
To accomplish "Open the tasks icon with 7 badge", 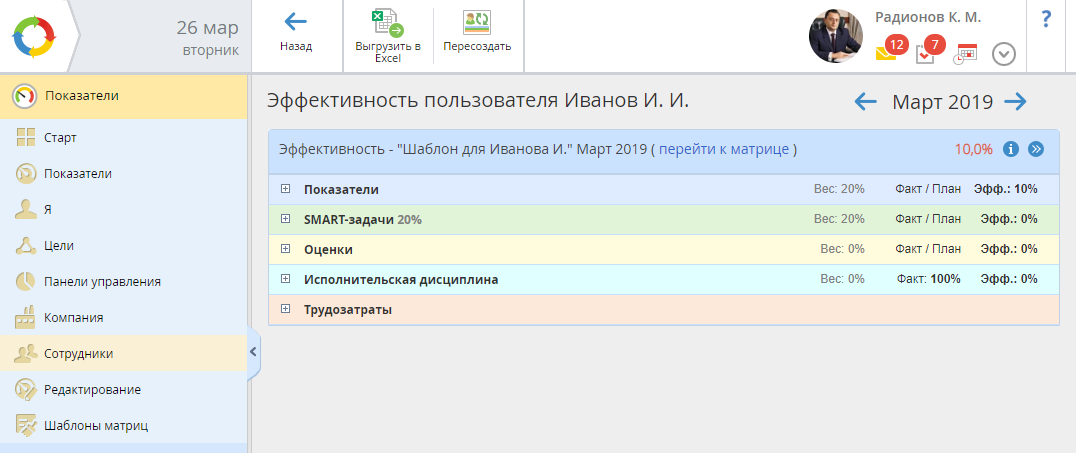I will (926, 53).
